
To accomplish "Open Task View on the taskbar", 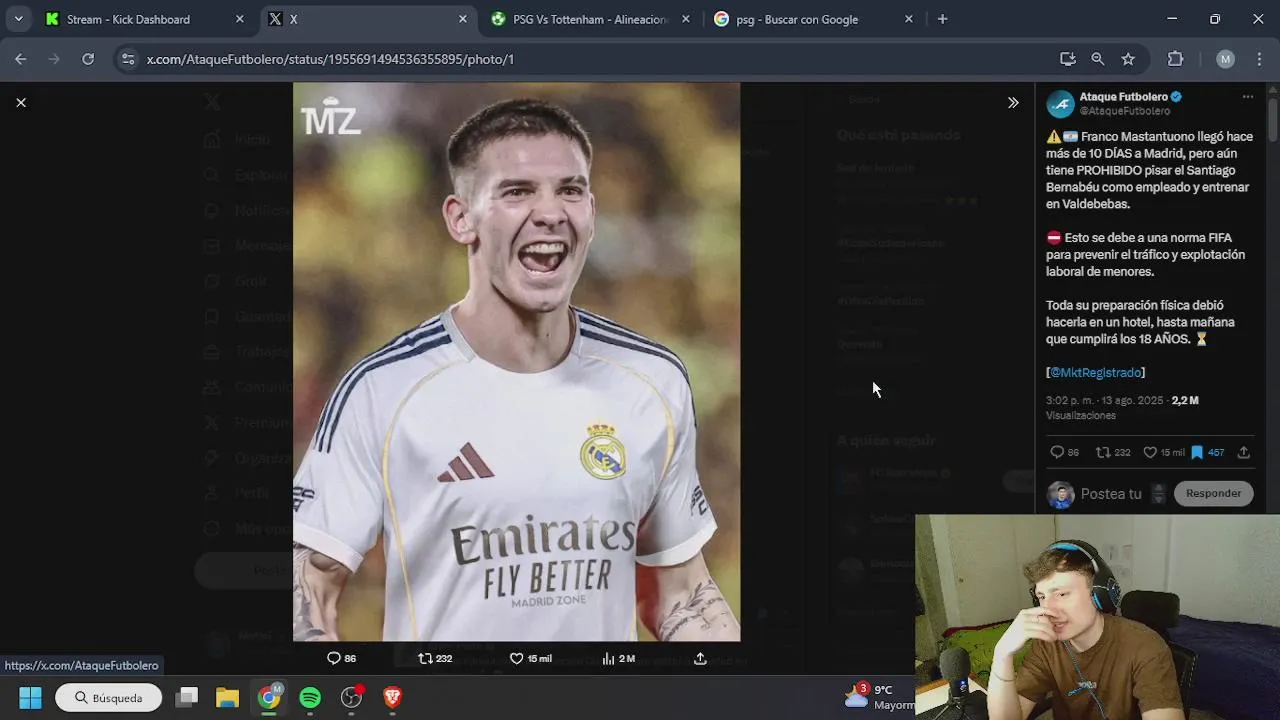I will tap(186, 697).
